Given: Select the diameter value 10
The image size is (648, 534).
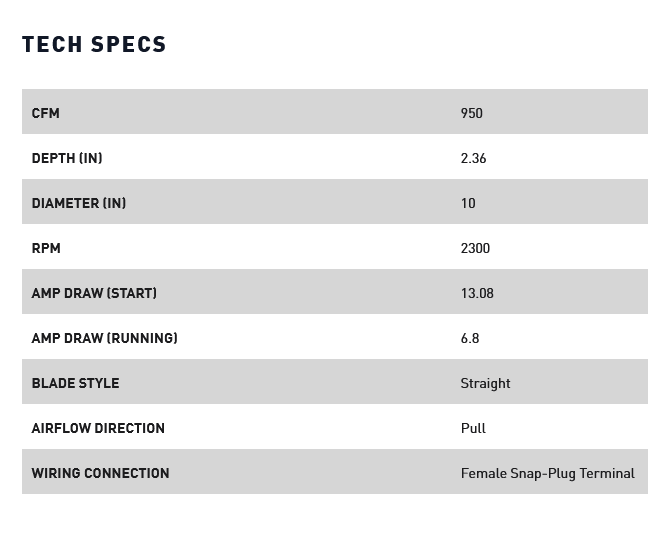Looking at the screenshot, I should coord(468,203).
